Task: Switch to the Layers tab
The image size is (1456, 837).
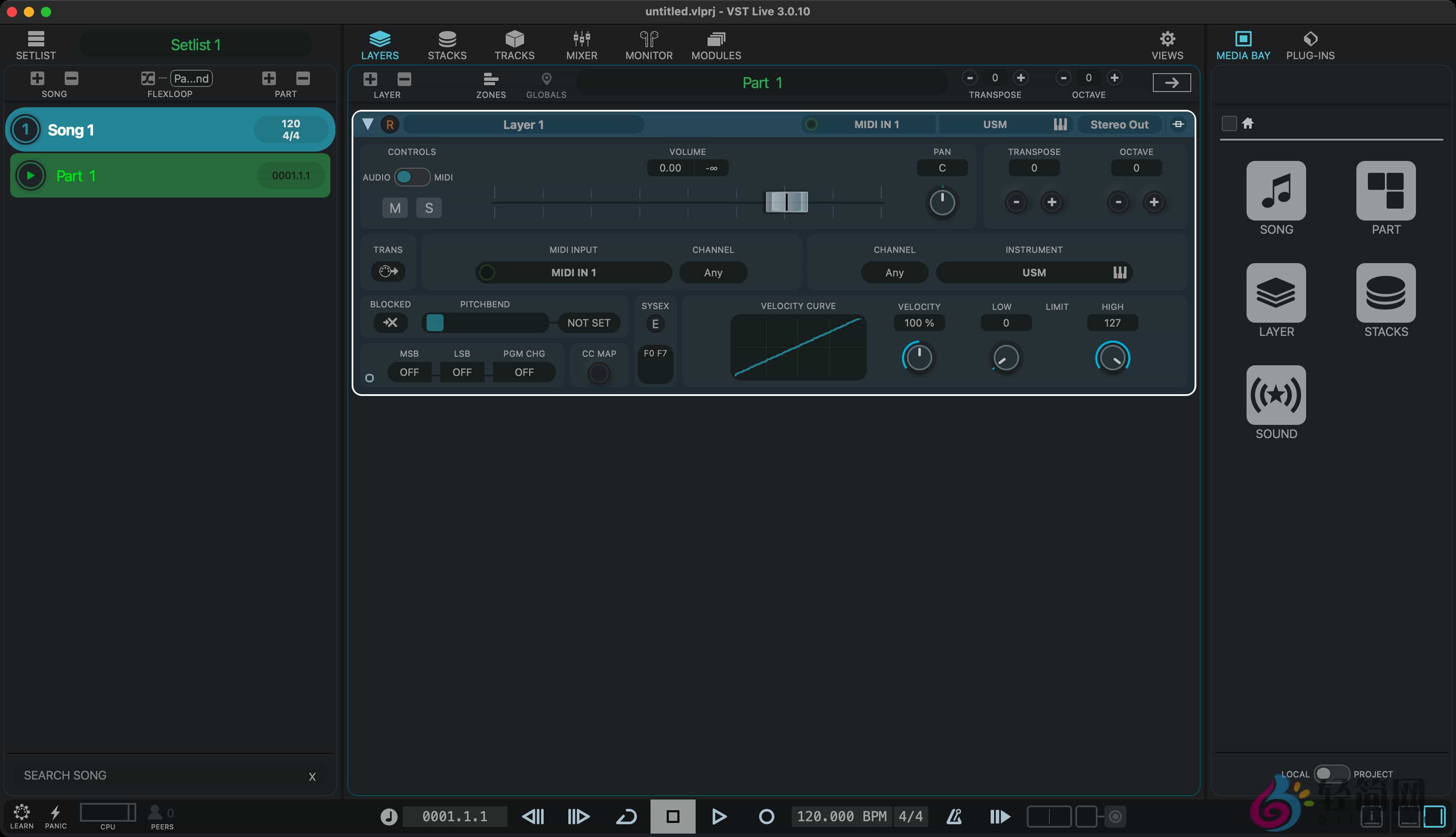Action: [380, 45]
